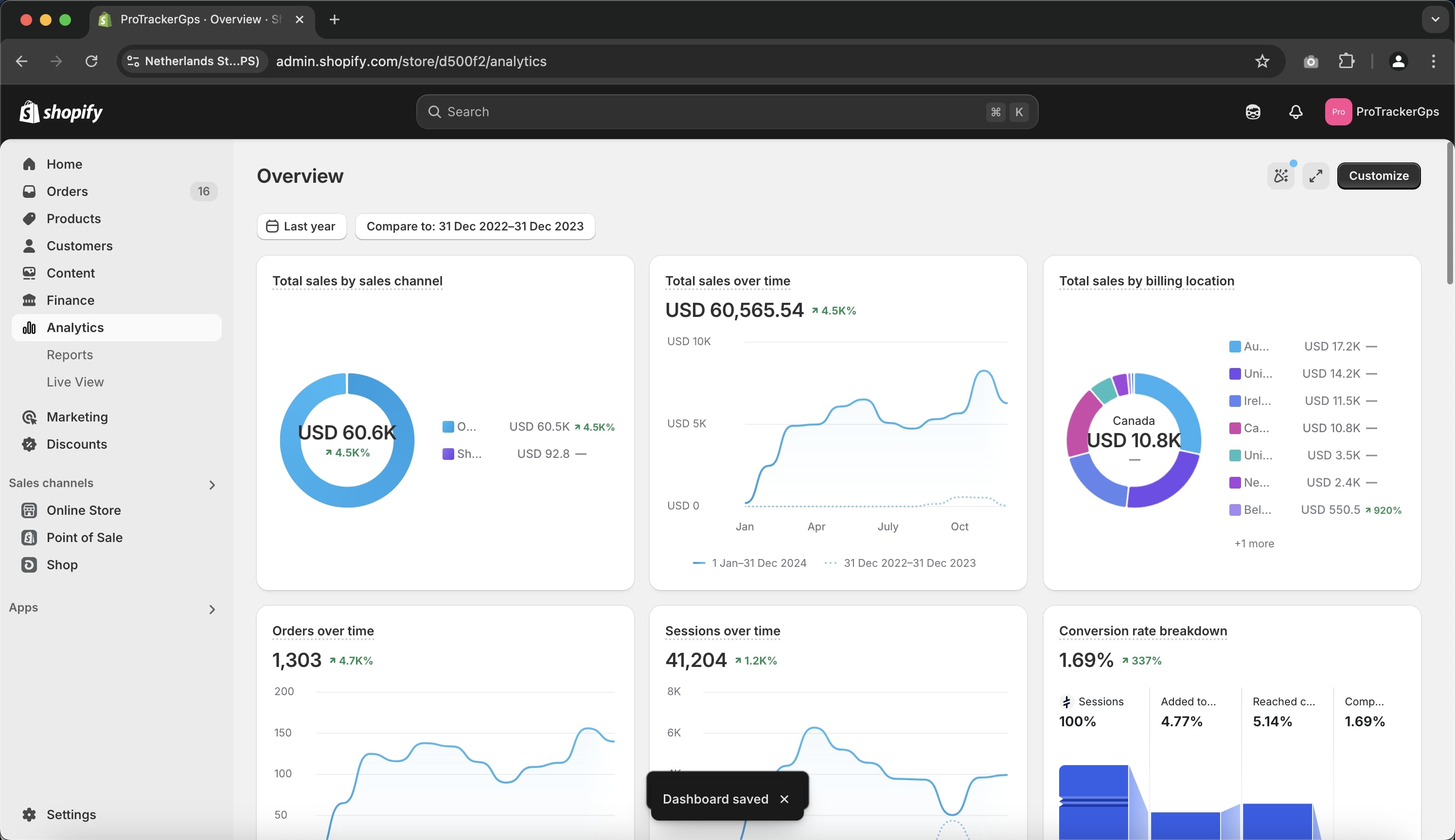Dismiss the Dashboard saved notification
1455x840 pixels.
point(785,799)
